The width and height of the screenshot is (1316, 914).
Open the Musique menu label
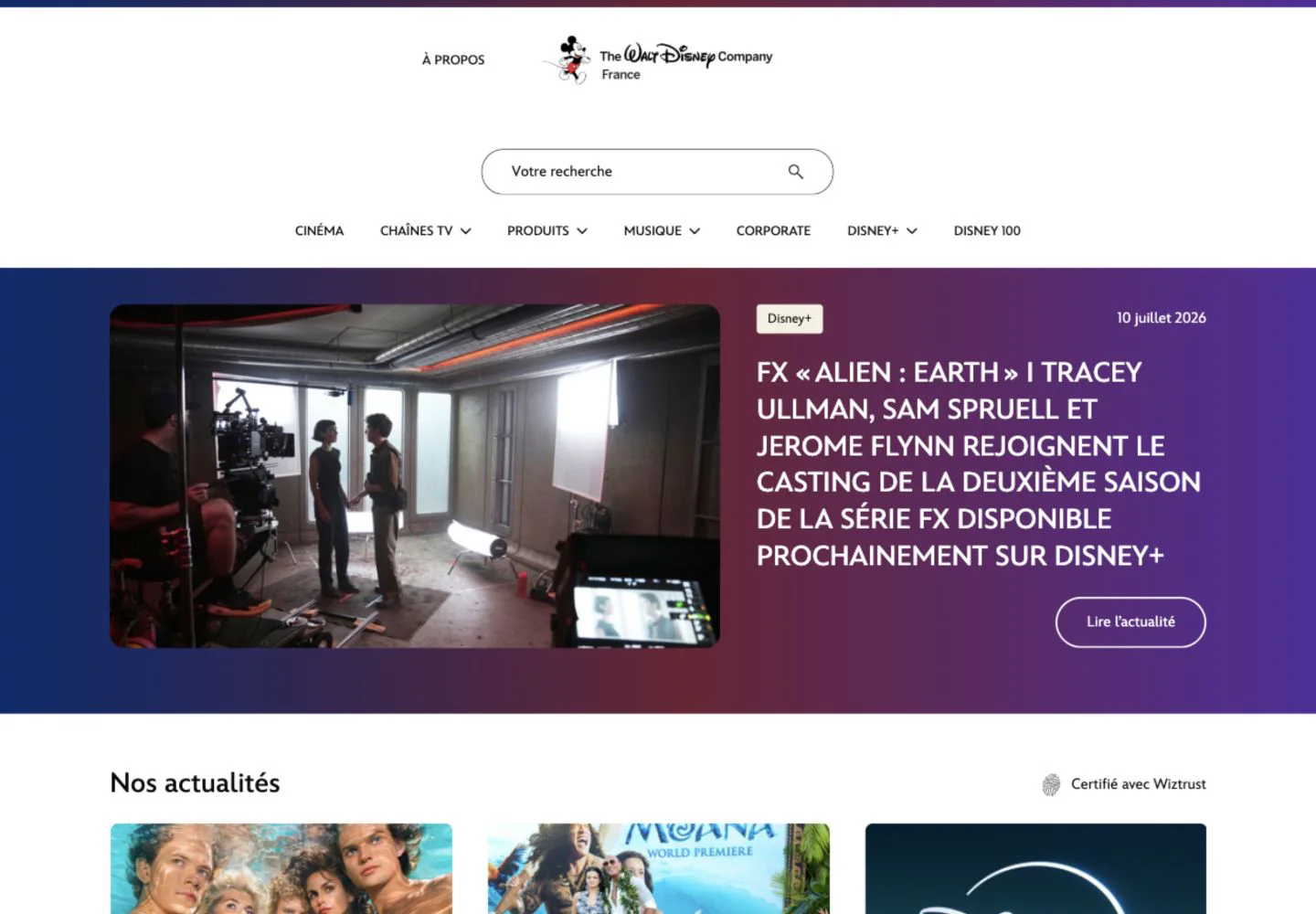[x=653, y=230]
